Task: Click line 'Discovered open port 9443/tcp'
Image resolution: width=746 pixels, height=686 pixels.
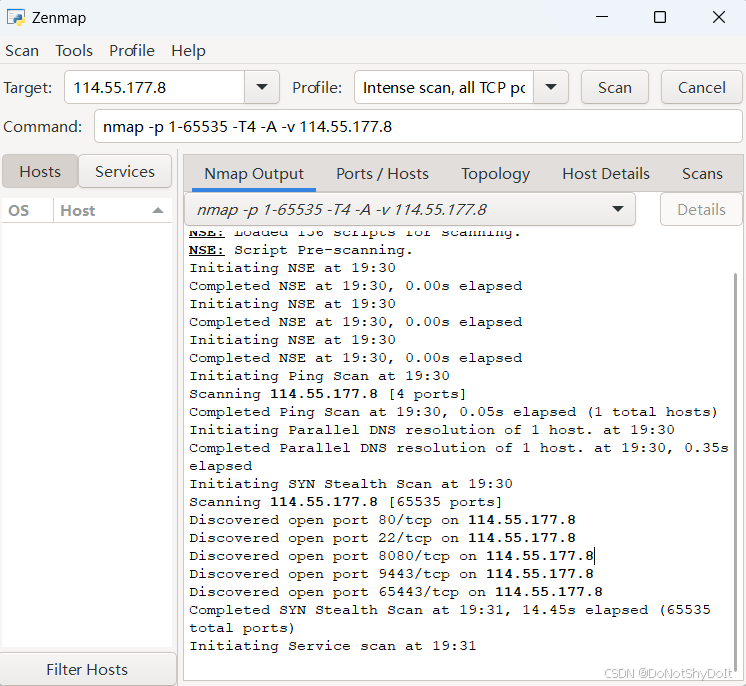Action: click(x=391, y=574)
